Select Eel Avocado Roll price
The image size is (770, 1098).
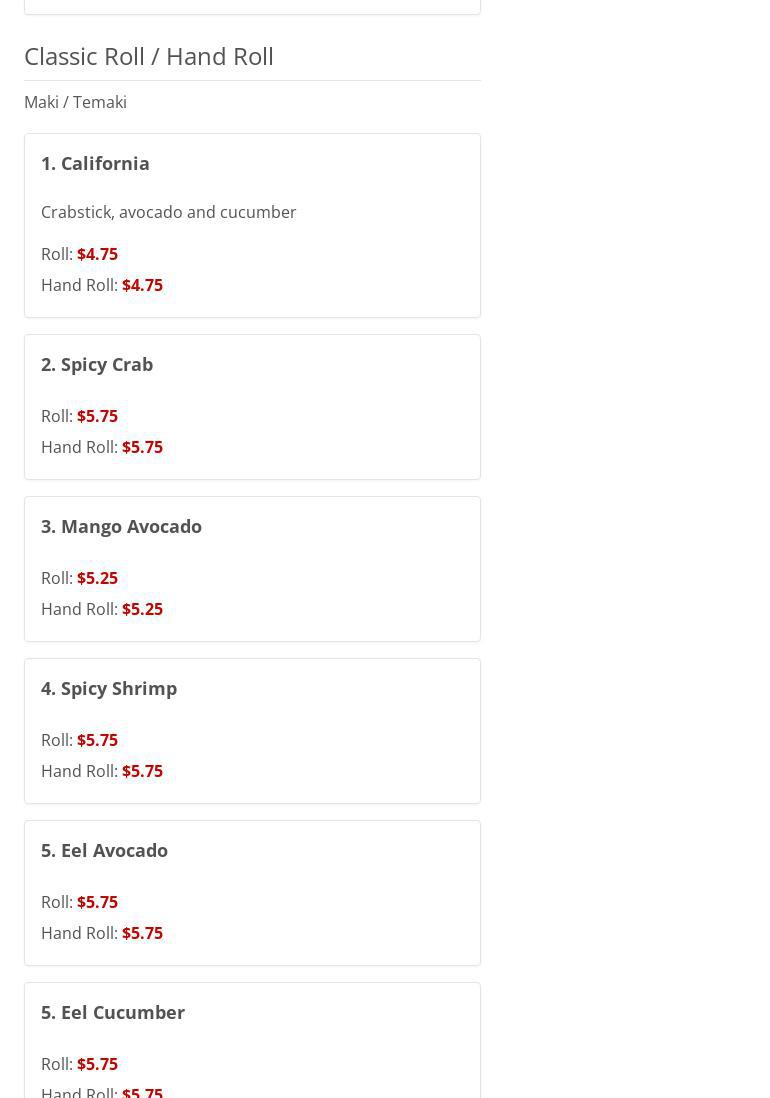pos(97,902)
